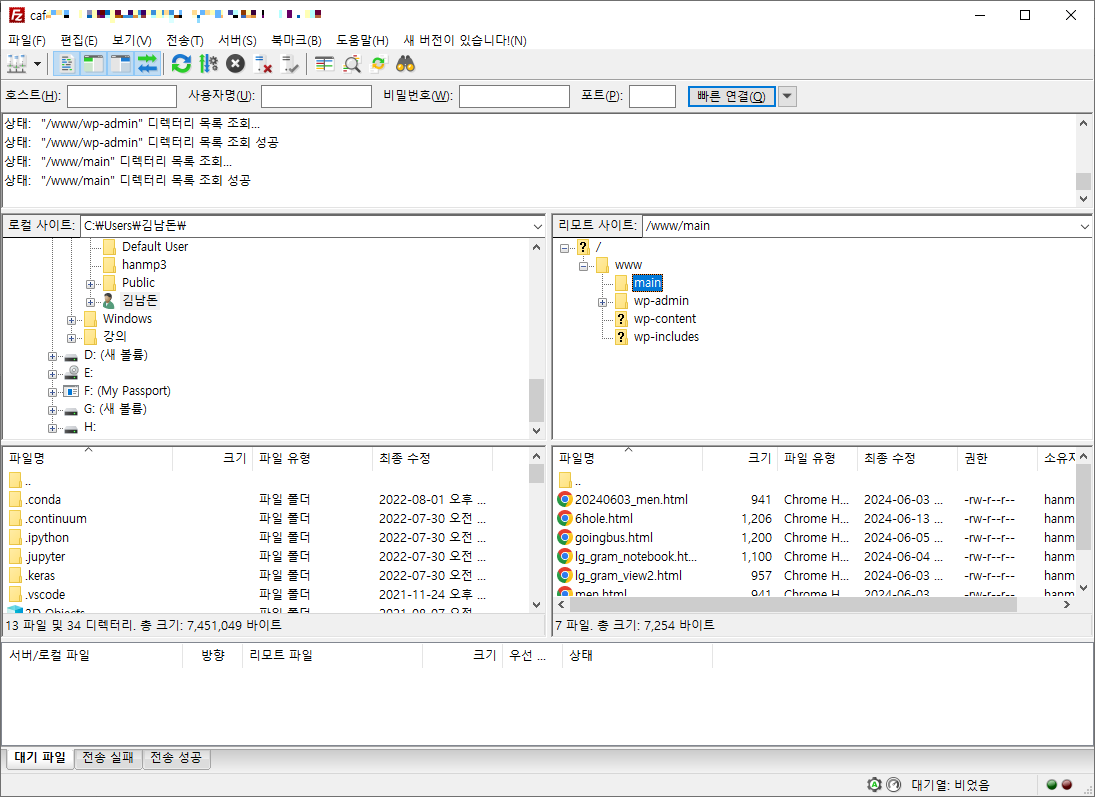The width and height of the screenshot is (1095, 797).
Task: Refresh the file and folder listings
Action: point(182,63)
